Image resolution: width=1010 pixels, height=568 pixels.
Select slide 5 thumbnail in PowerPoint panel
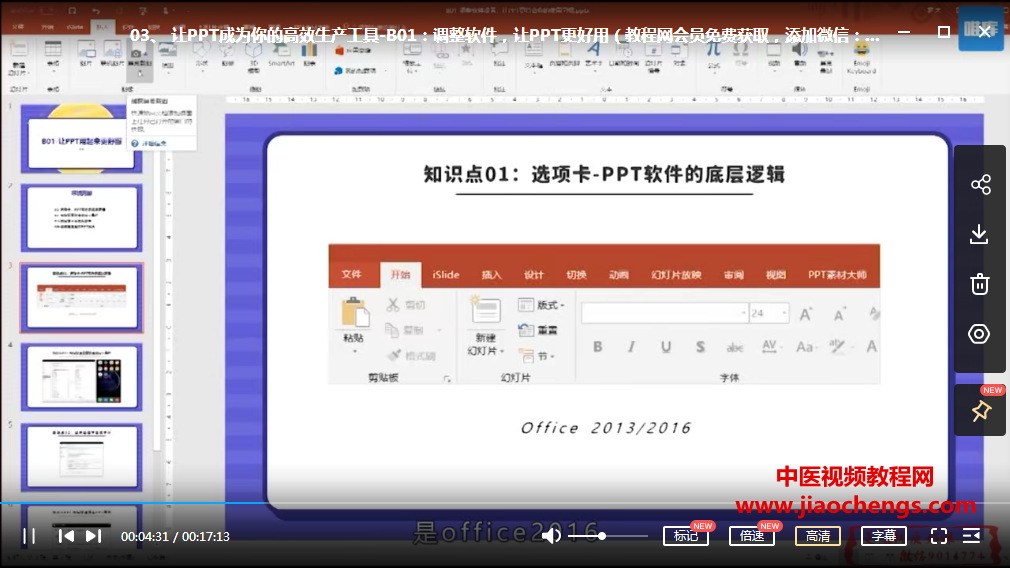pos(82,457)
